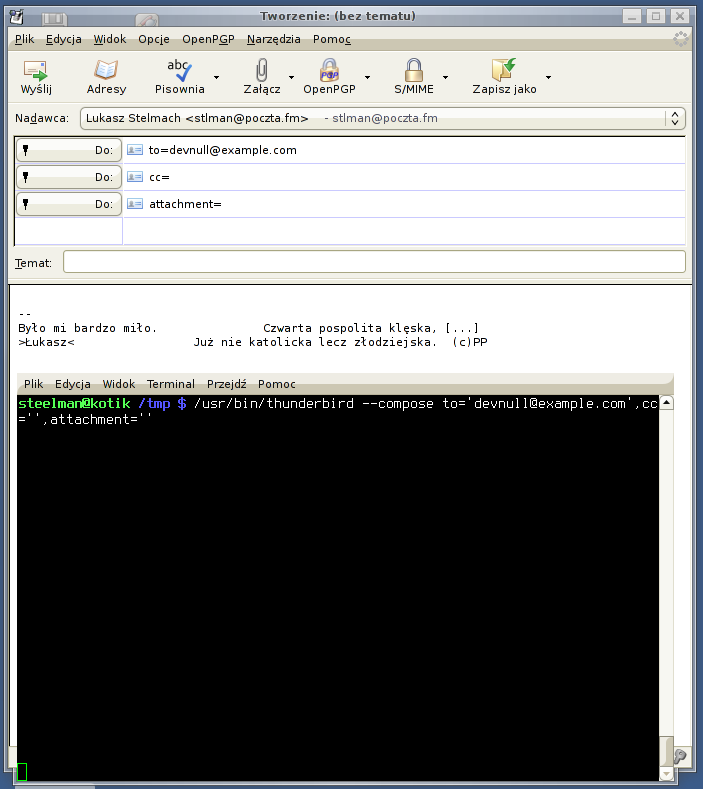This screenshot has height=789, width=703.
Task: Open the terminal window's Widok menu
Action: coord(119,384)
